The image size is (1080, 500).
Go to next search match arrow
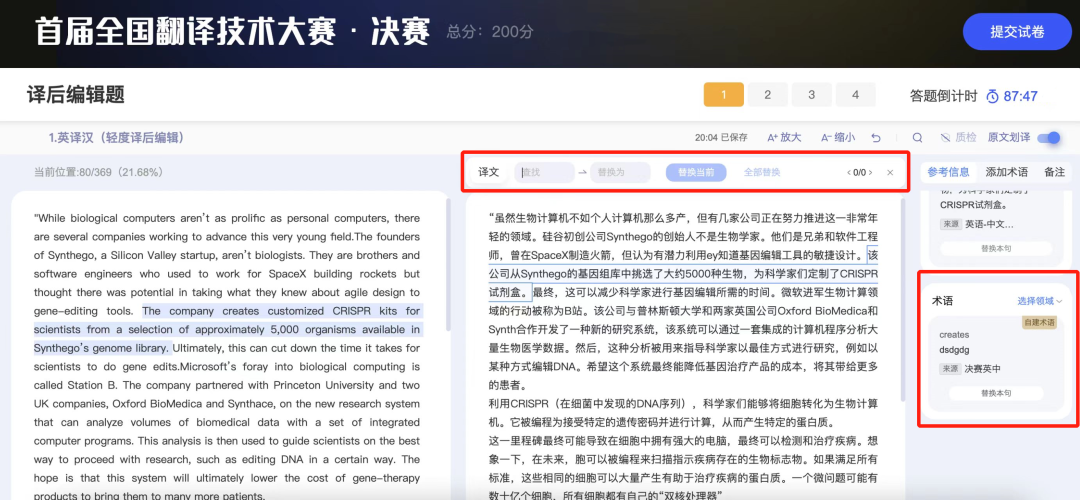(x=870, y=172)
